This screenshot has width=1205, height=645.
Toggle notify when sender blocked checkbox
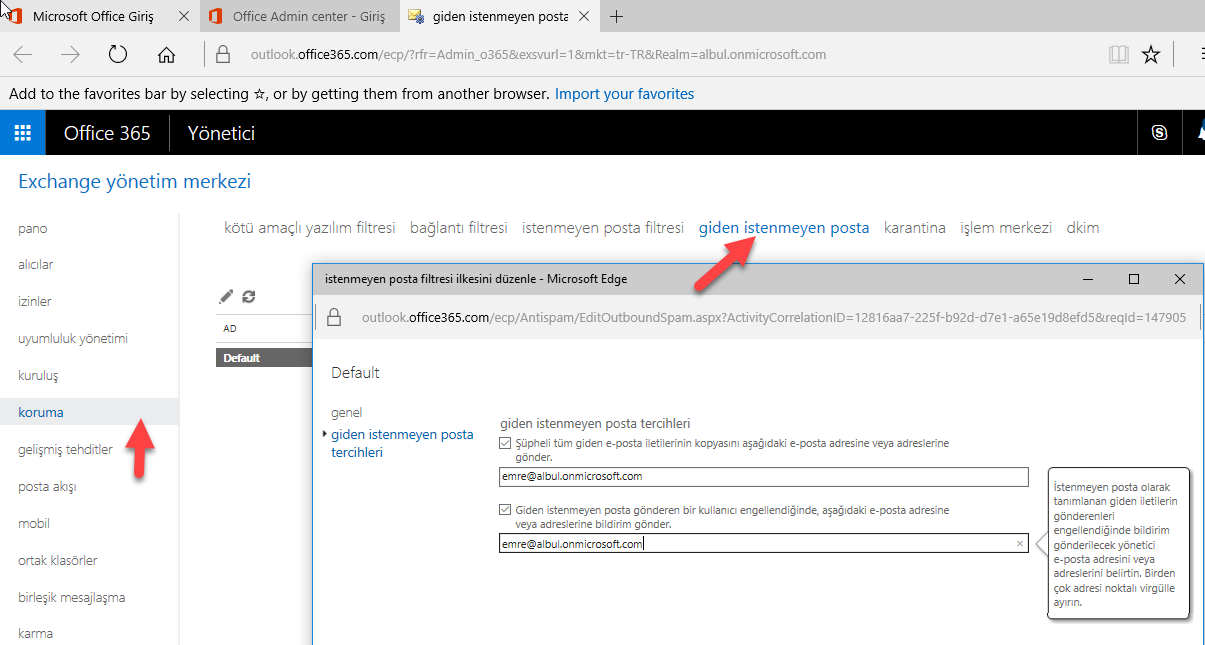505,510
